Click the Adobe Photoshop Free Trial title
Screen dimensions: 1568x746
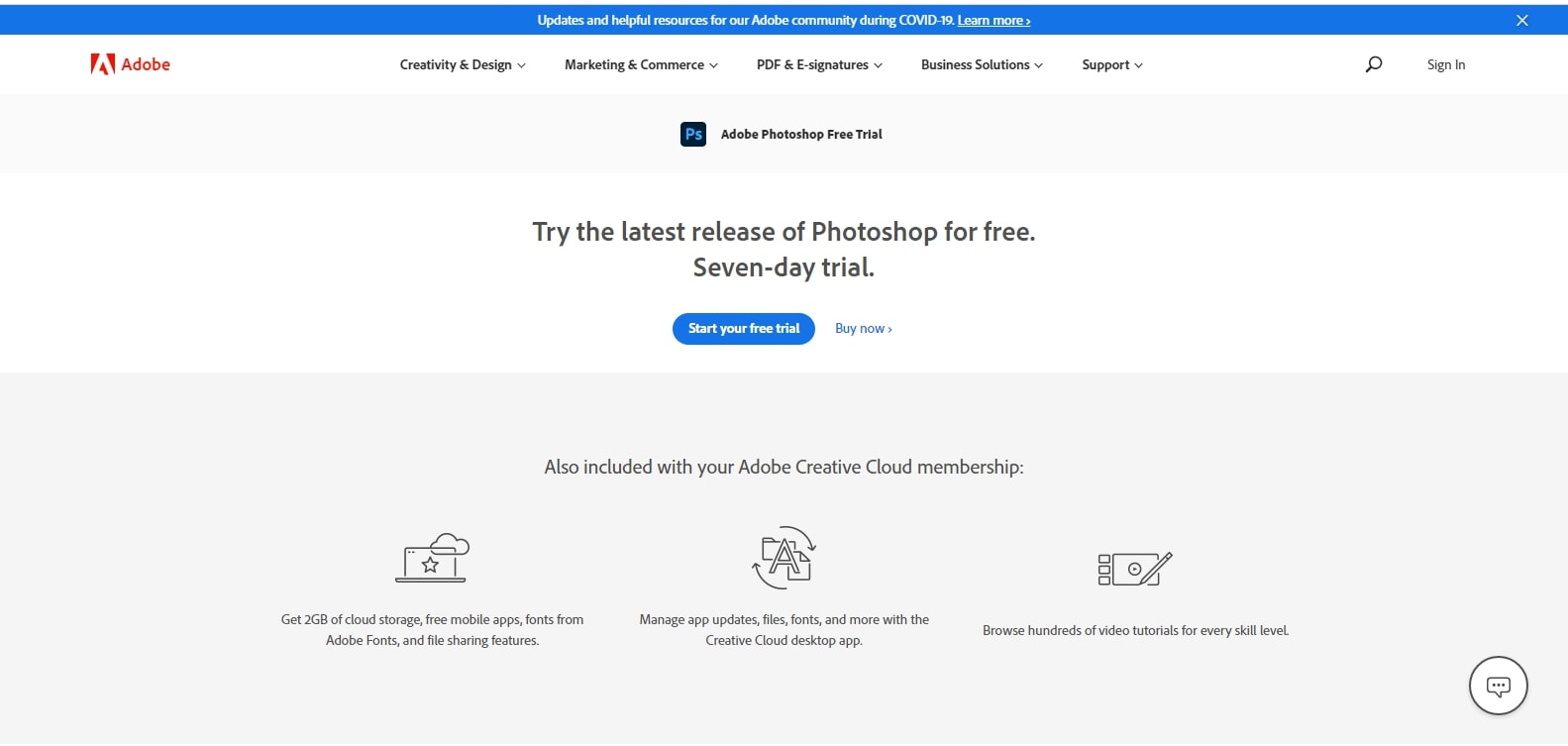coord(801,134)
